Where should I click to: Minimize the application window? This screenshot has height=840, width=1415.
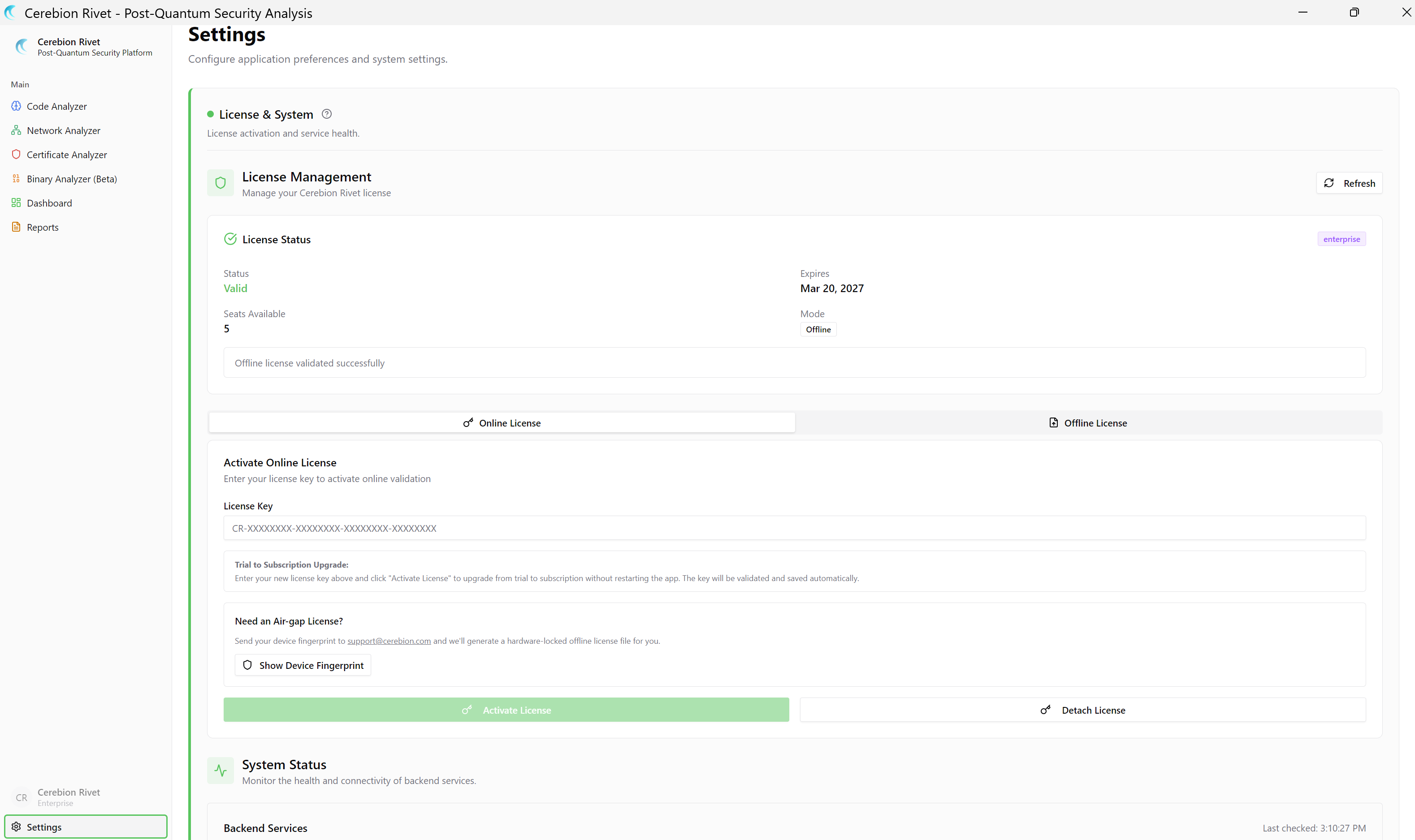[x=1302, y=12]
